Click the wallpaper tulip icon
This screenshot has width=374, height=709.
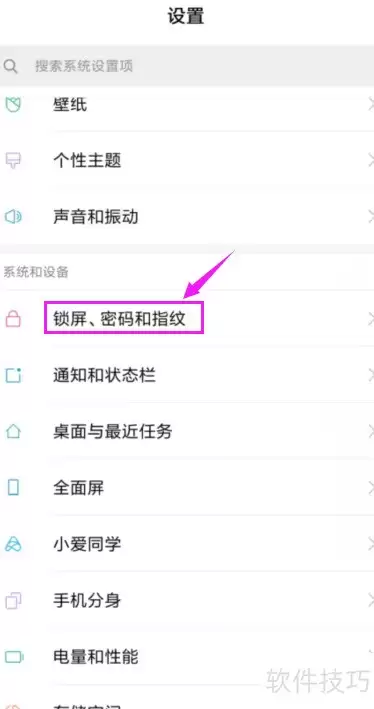[x=13, y=104]
